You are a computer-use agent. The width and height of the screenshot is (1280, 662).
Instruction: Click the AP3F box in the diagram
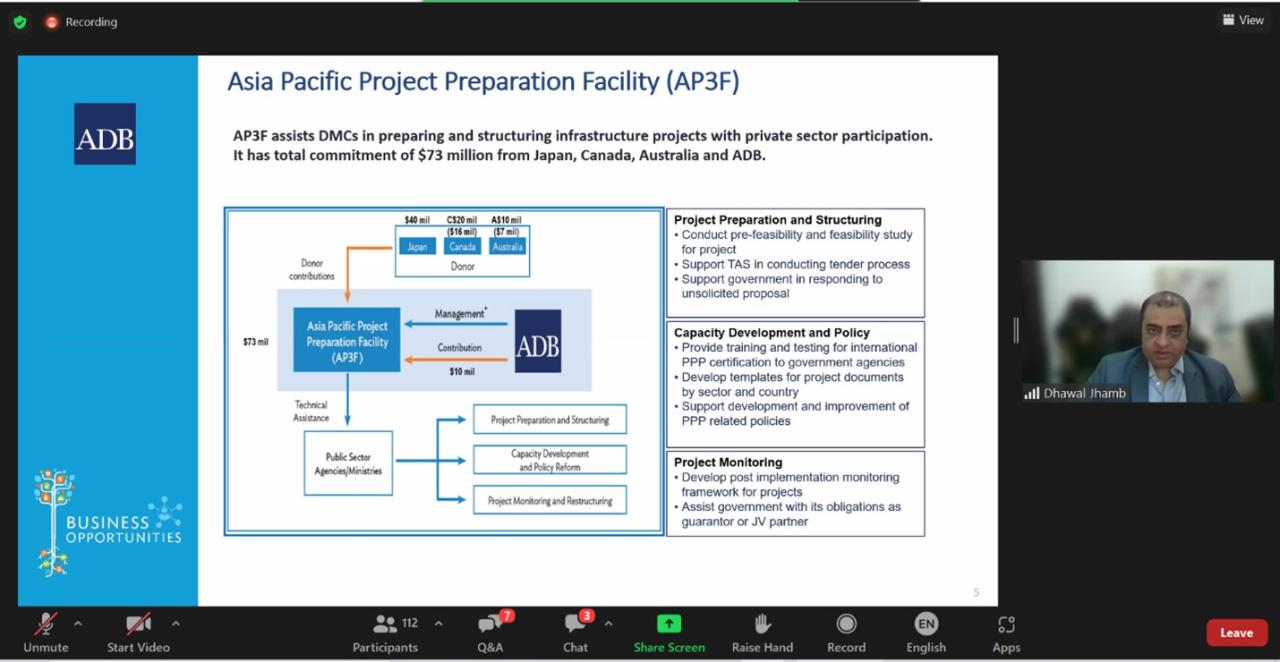click(x=347, y=340)
